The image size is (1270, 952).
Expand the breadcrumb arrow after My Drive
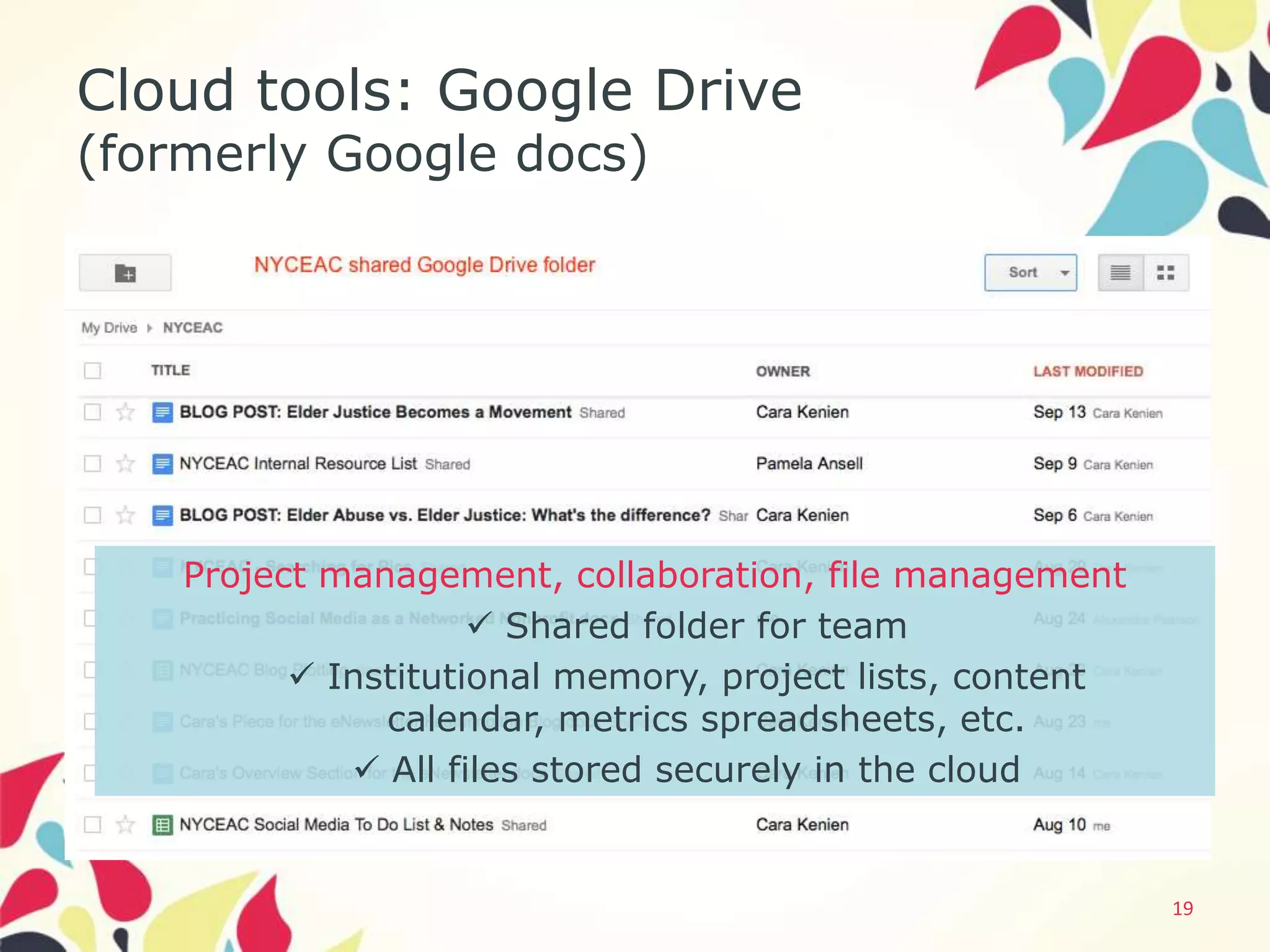coord(149,328)
